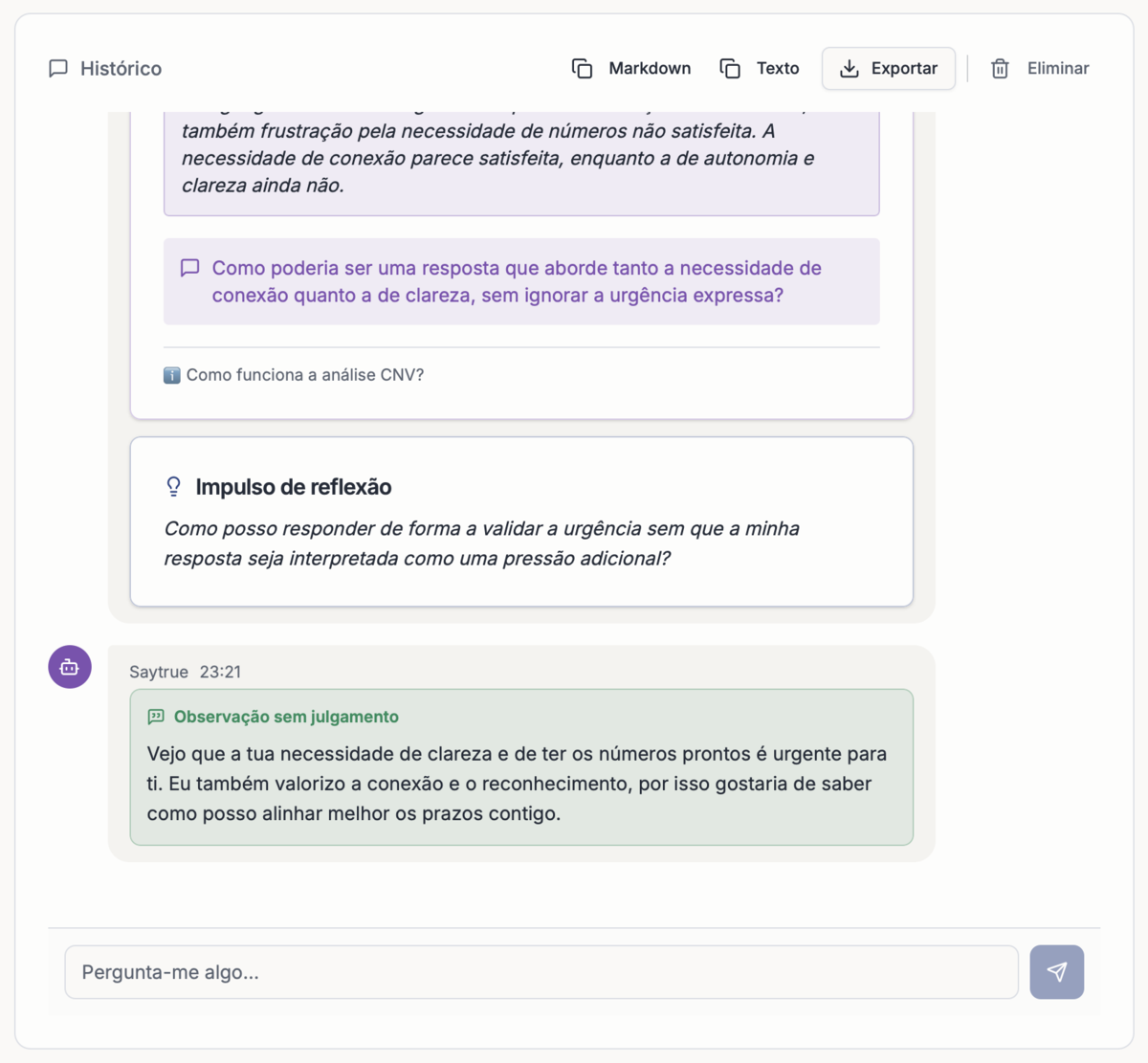Click the copy icon beside Texto
The width and height of the screenshot is (1148, 1063).
coord(730,68)
